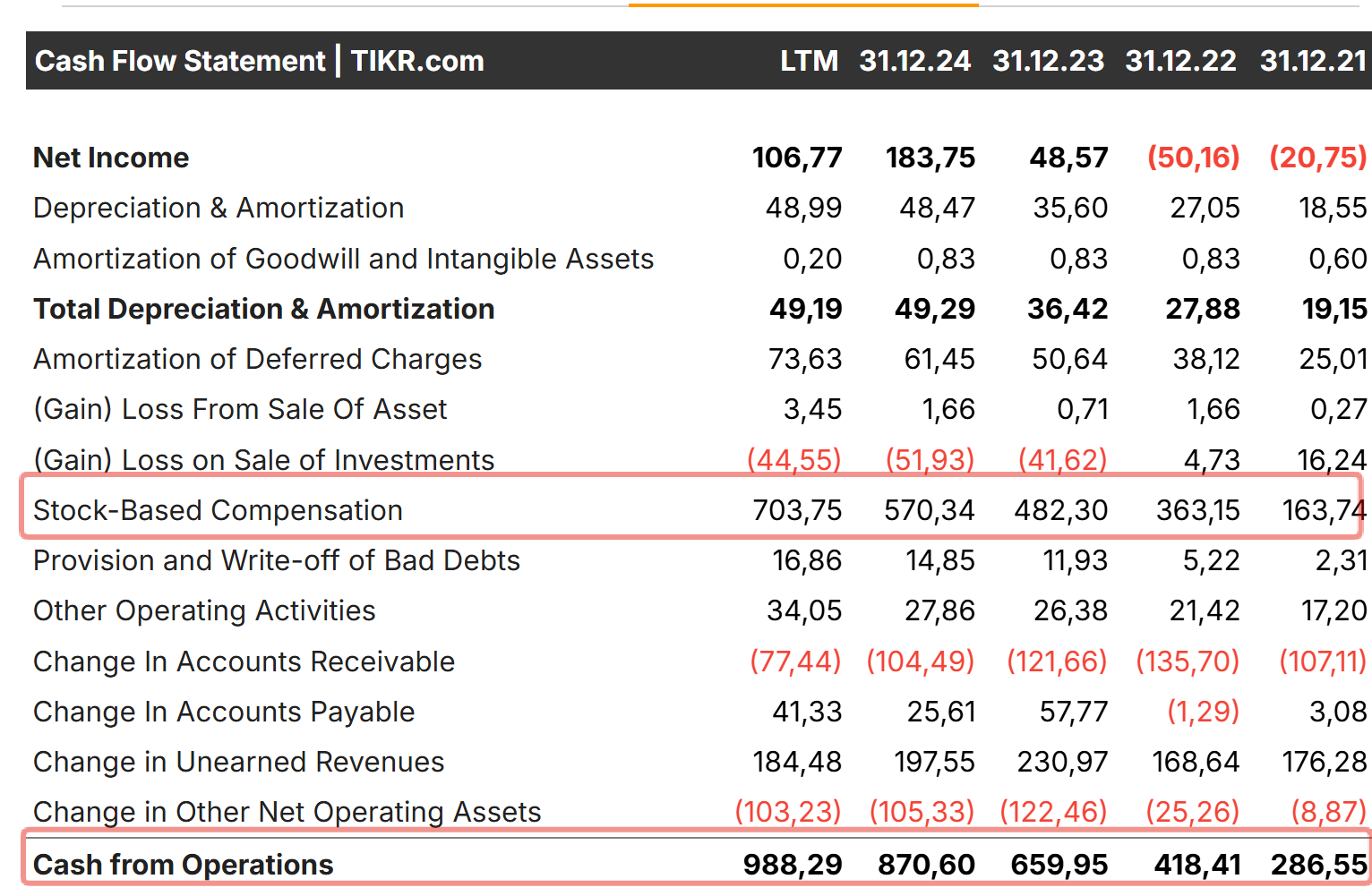Click the Cash Flow Statement title
Image resolution: width=1372 pixels, height=896 pixels.
pos(180,61)
